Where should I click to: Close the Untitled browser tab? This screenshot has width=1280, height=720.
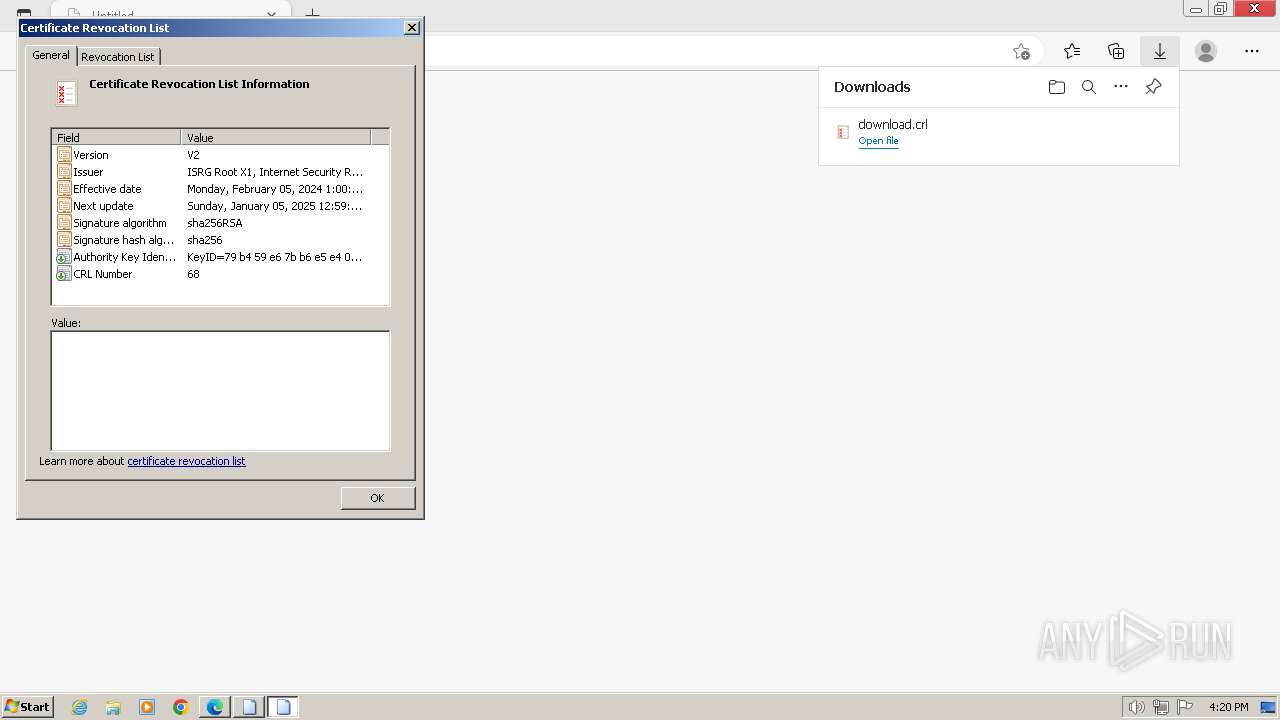(271, 14)
